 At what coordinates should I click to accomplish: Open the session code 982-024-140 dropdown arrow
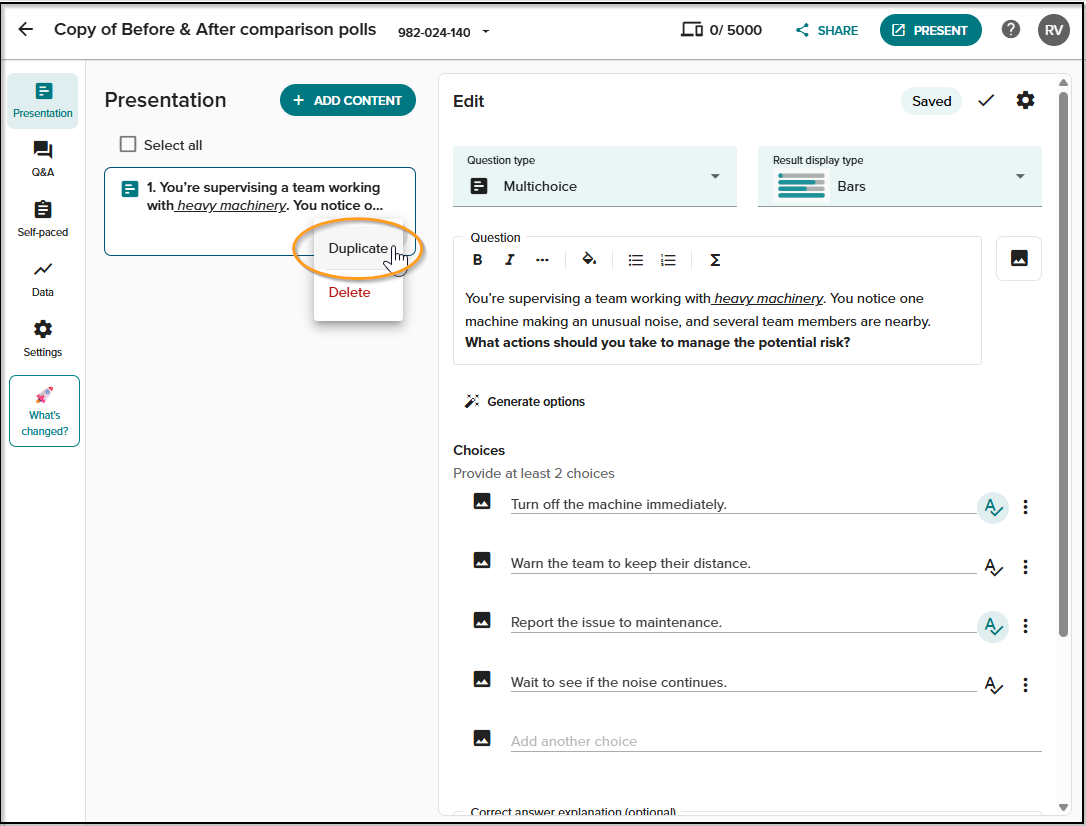pos(486,32)
